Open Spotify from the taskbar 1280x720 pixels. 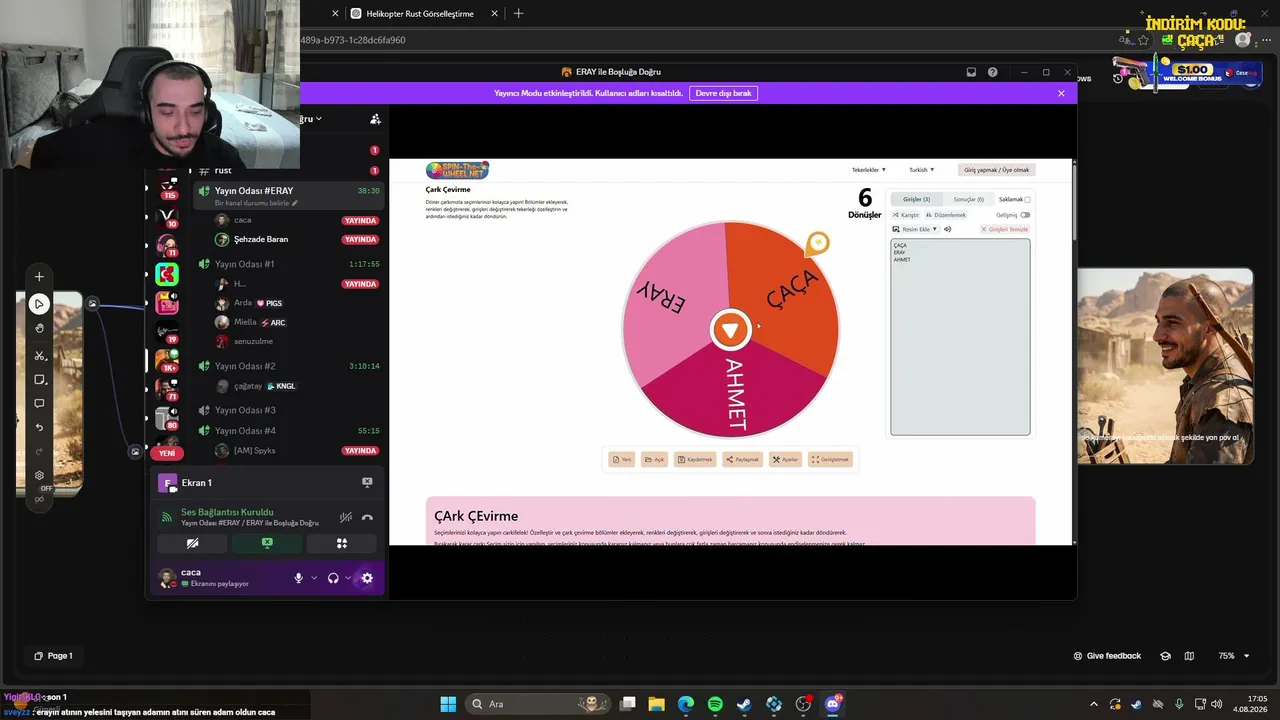tap(715, 704)
